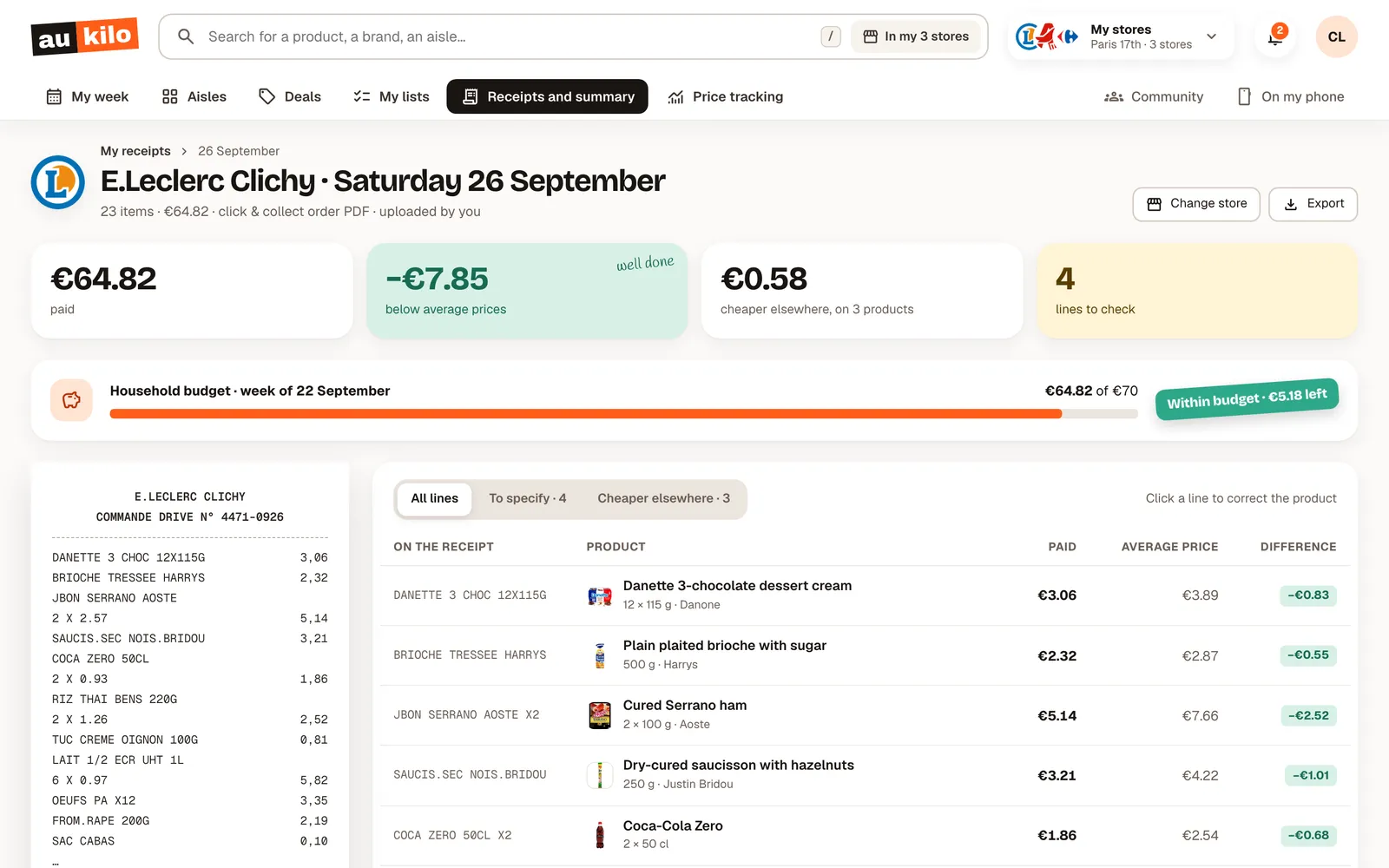Click the My receipts breadcrumb
This screenshot has width=1389, height=868.
pyautogui.click(x=135, y=151)
